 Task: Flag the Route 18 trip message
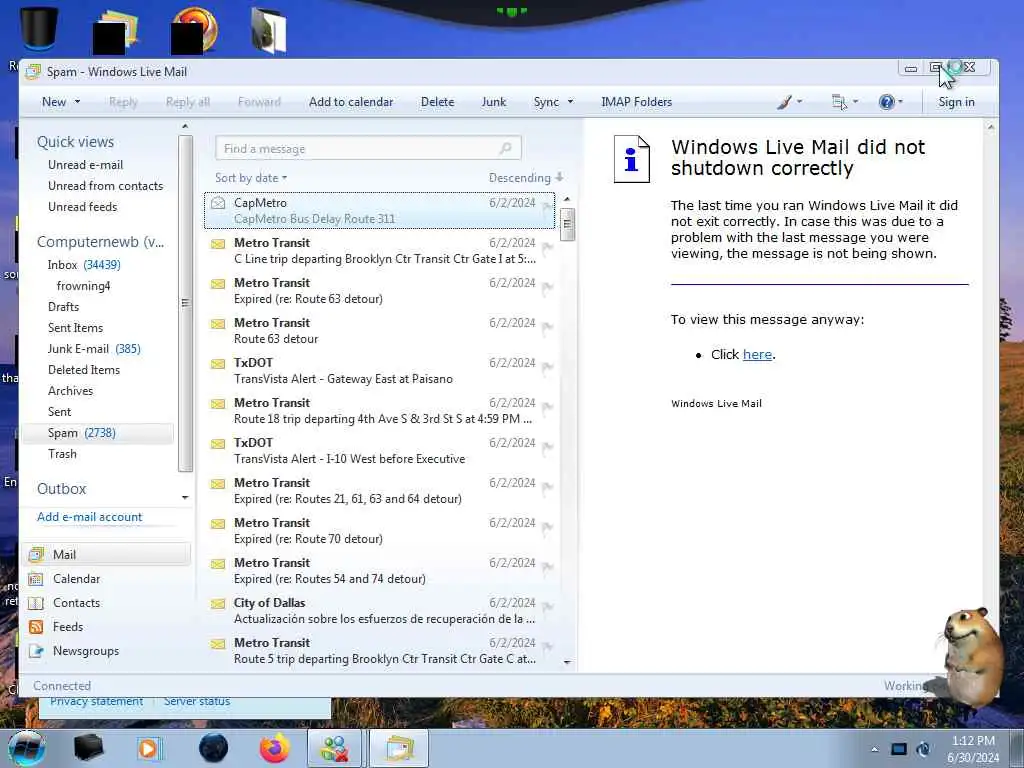pos(547,408)
